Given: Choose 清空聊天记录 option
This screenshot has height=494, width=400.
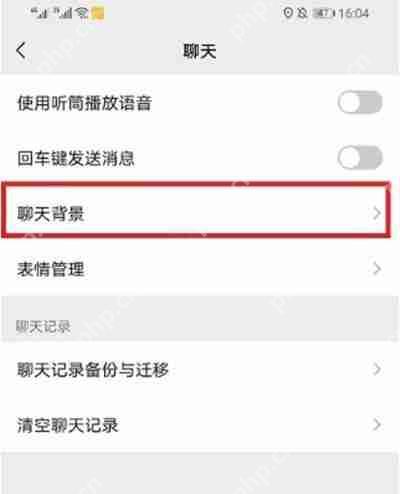Looking at the screenshot, I should pyautogui.click(x=200, y=425).
